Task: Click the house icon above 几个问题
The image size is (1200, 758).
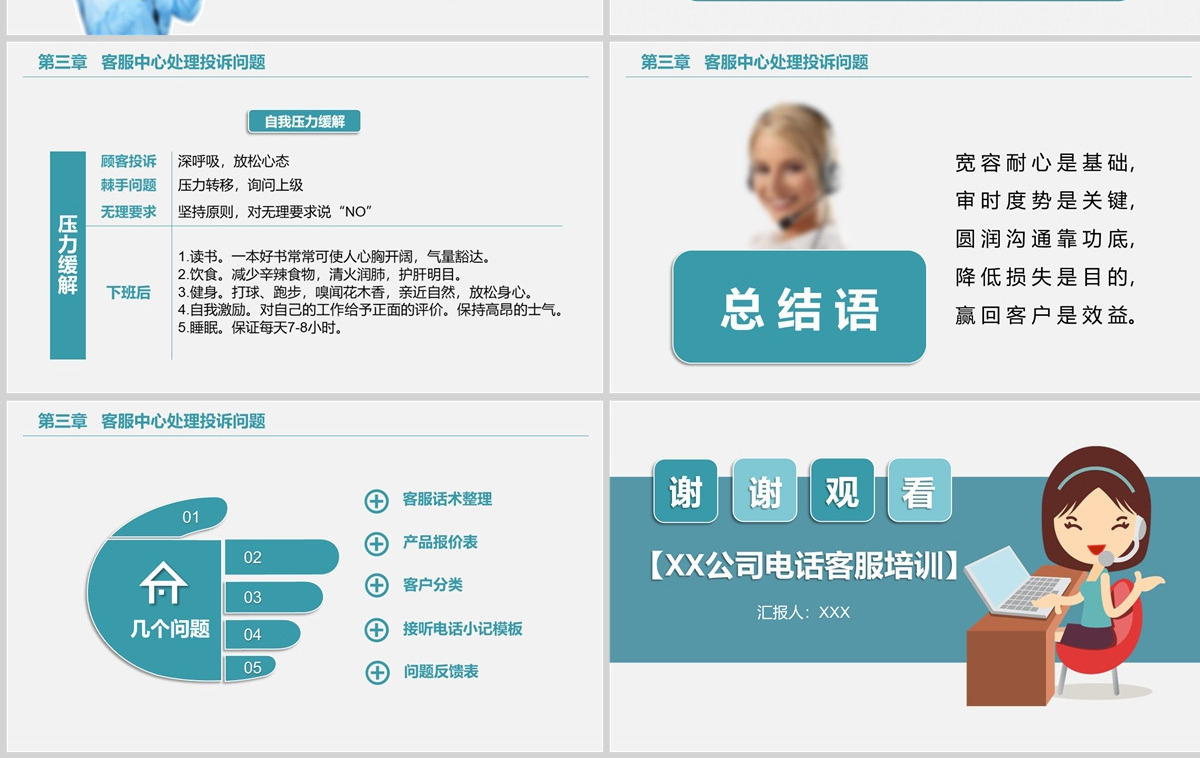Action: 163,582
